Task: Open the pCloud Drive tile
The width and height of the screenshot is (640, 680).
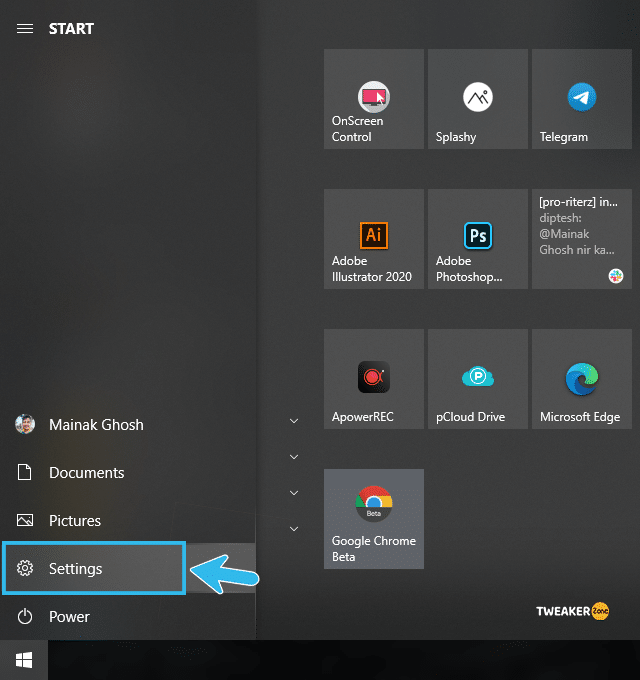Action: pyautogui.click(x=478, y=379)
